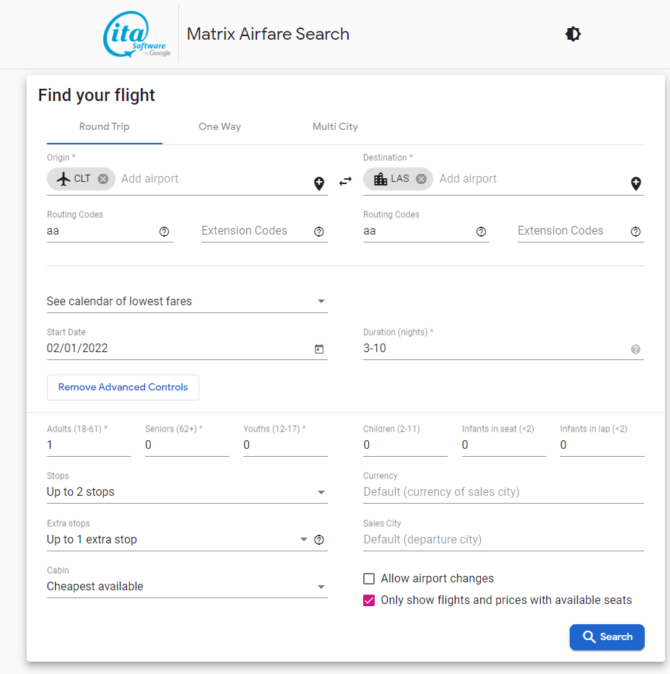The width and height of the screenshot is (670, 674).
Task: Open nearby airports picker for Origin
Action: point(319,184)
